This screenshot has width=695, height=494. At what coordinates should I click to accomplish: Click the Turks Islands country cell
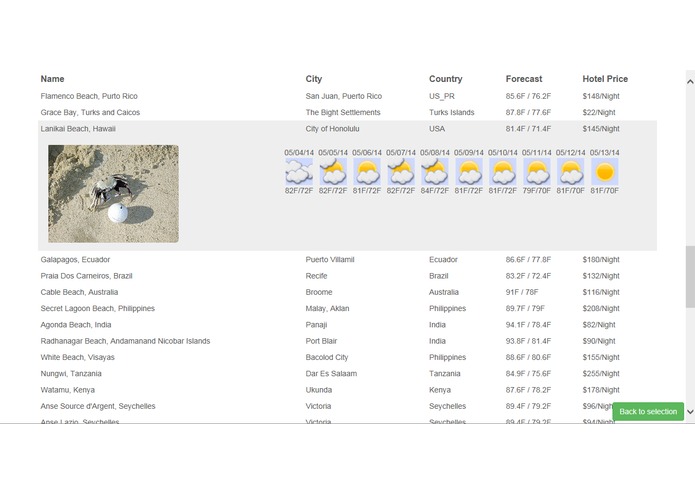click(x=451, y=113)
